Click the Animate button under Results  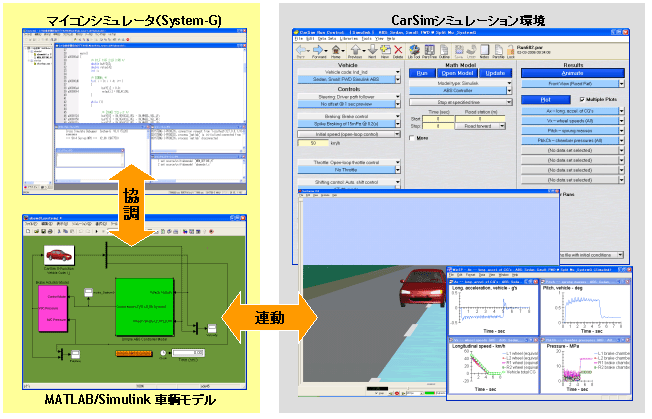tap(573, 73)
